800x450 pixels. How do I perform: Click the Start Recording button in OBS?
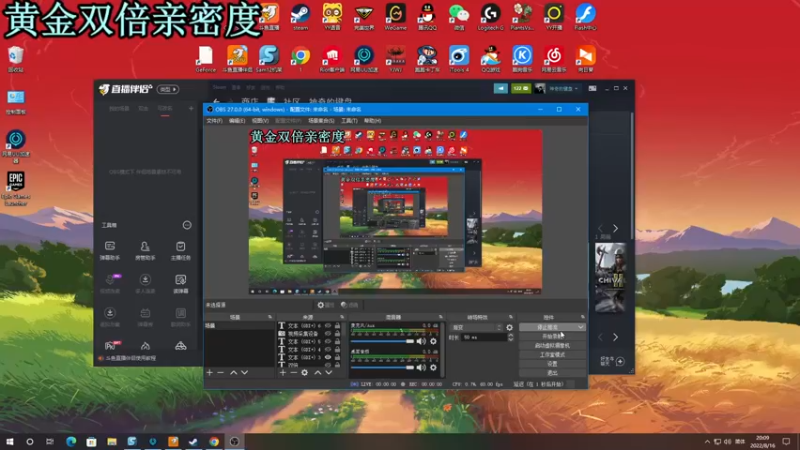(552, 336)
